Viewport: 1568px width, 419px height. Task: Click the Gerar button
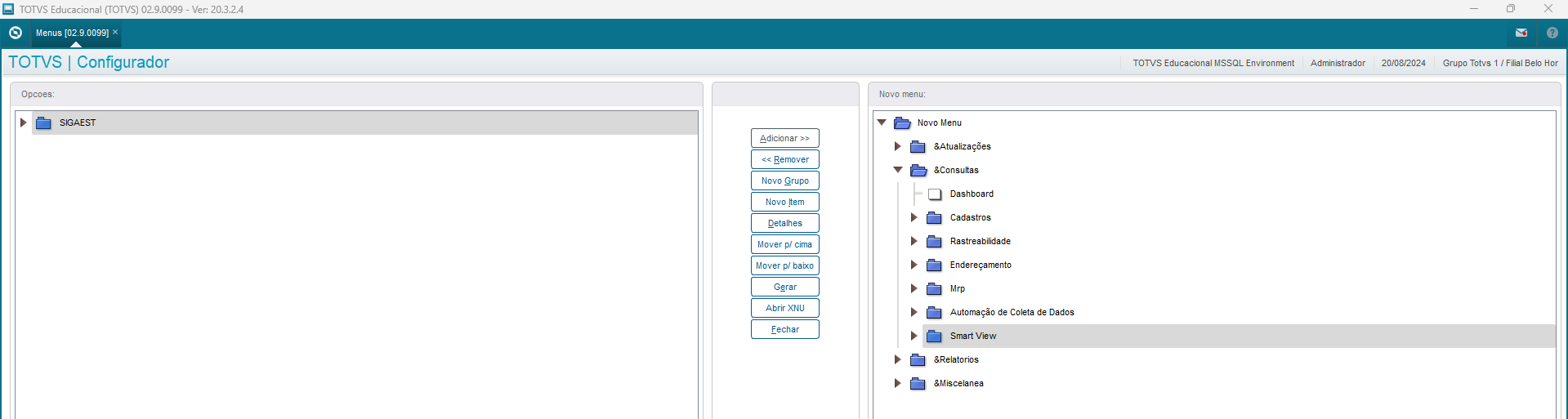tap(785, 287)
